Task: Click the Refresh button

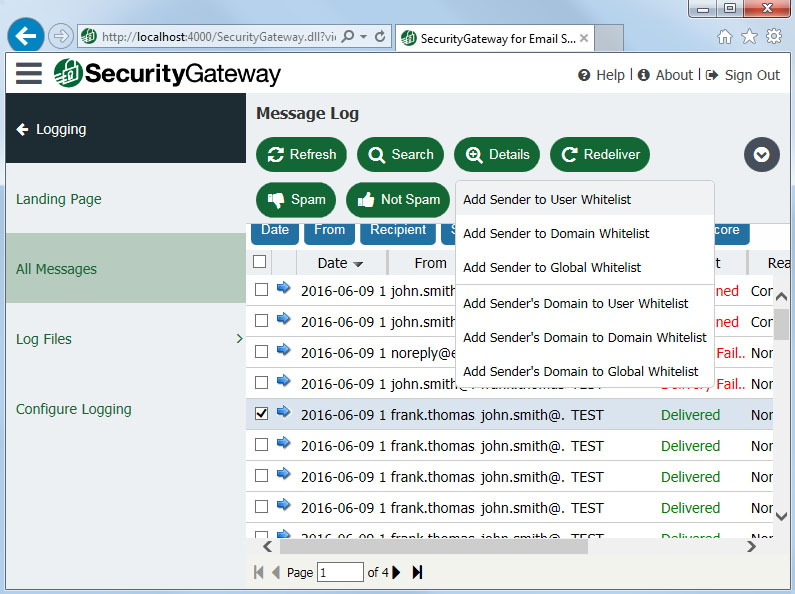Action: (x=302, y=155)
